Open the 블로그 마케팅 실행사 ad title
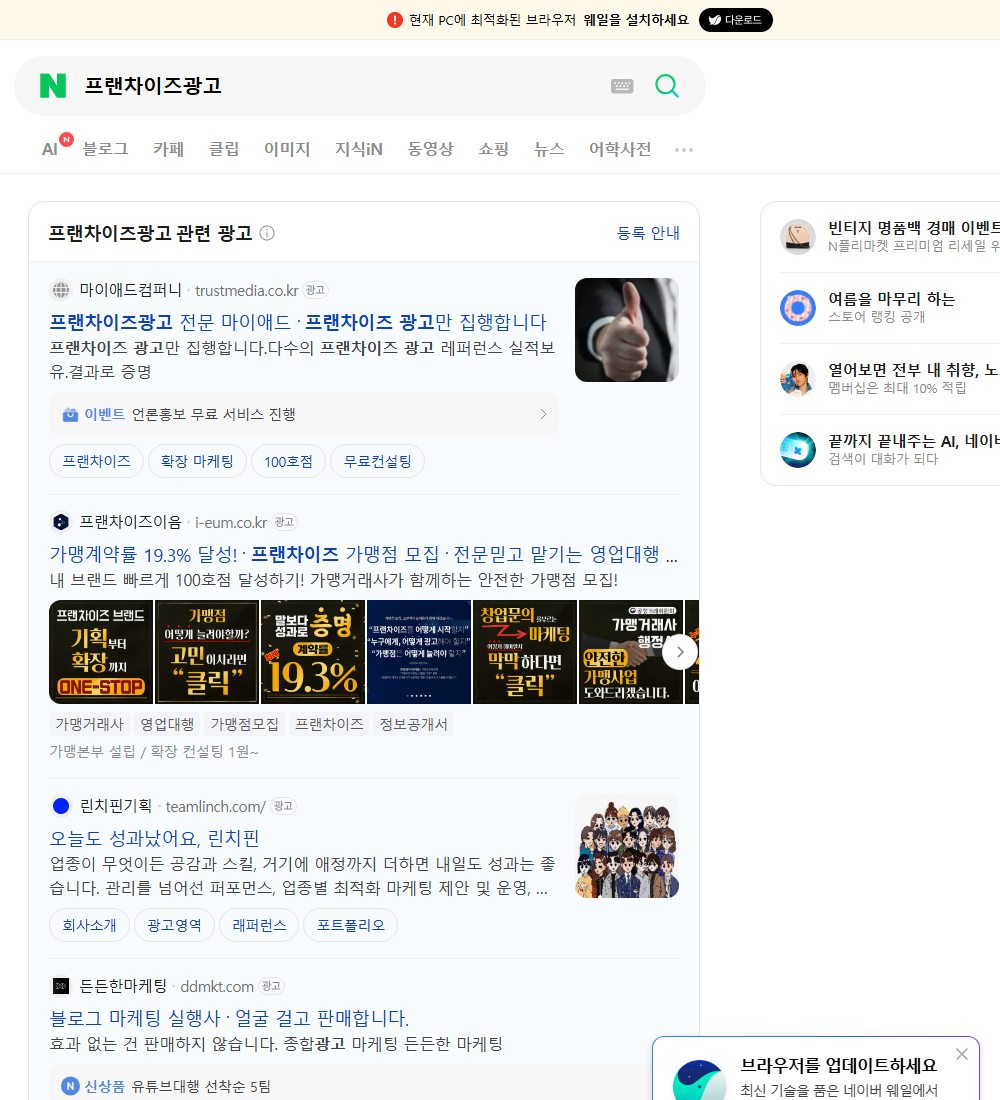1000x1100 pixels. (x=229, y=1018)
